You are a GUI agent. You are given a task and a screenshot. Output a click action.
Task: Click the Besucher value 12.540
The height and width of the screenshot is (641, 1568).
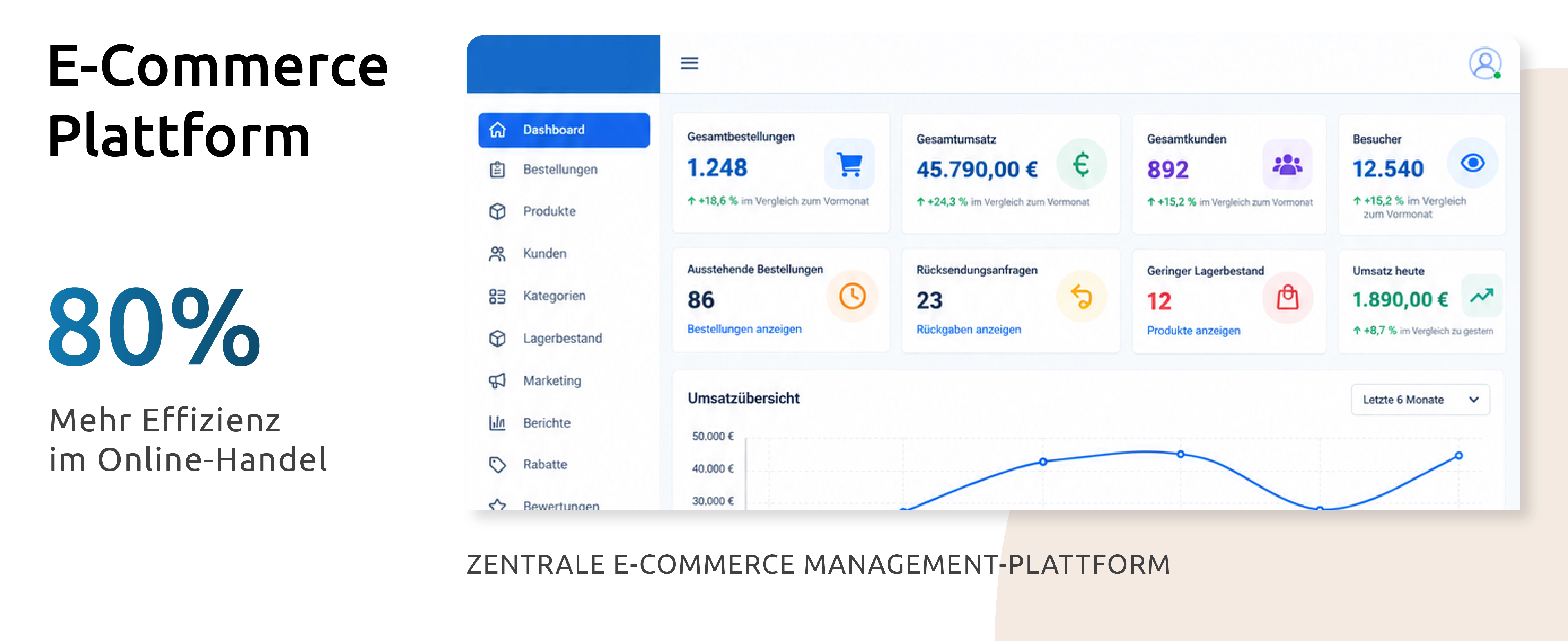[1388, 169]
